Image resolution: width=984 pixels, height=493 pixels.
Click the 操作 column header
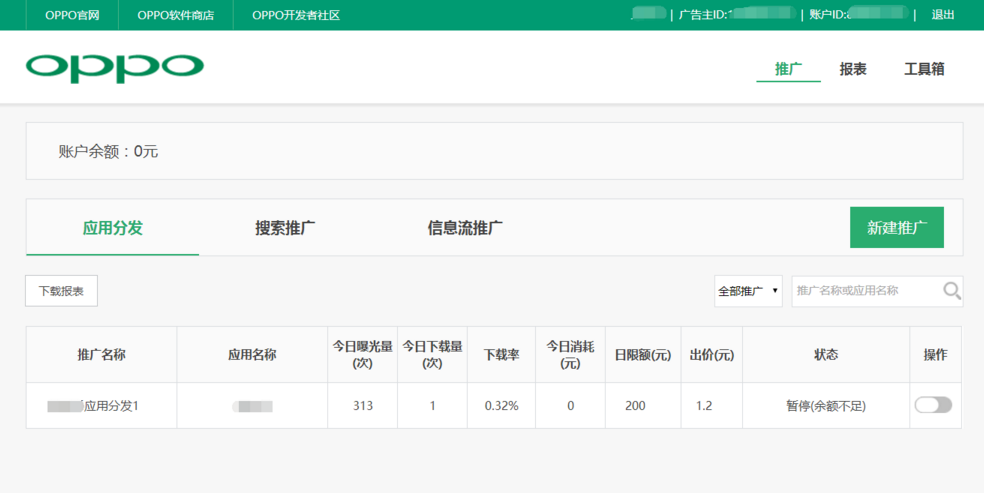point(935,354)
